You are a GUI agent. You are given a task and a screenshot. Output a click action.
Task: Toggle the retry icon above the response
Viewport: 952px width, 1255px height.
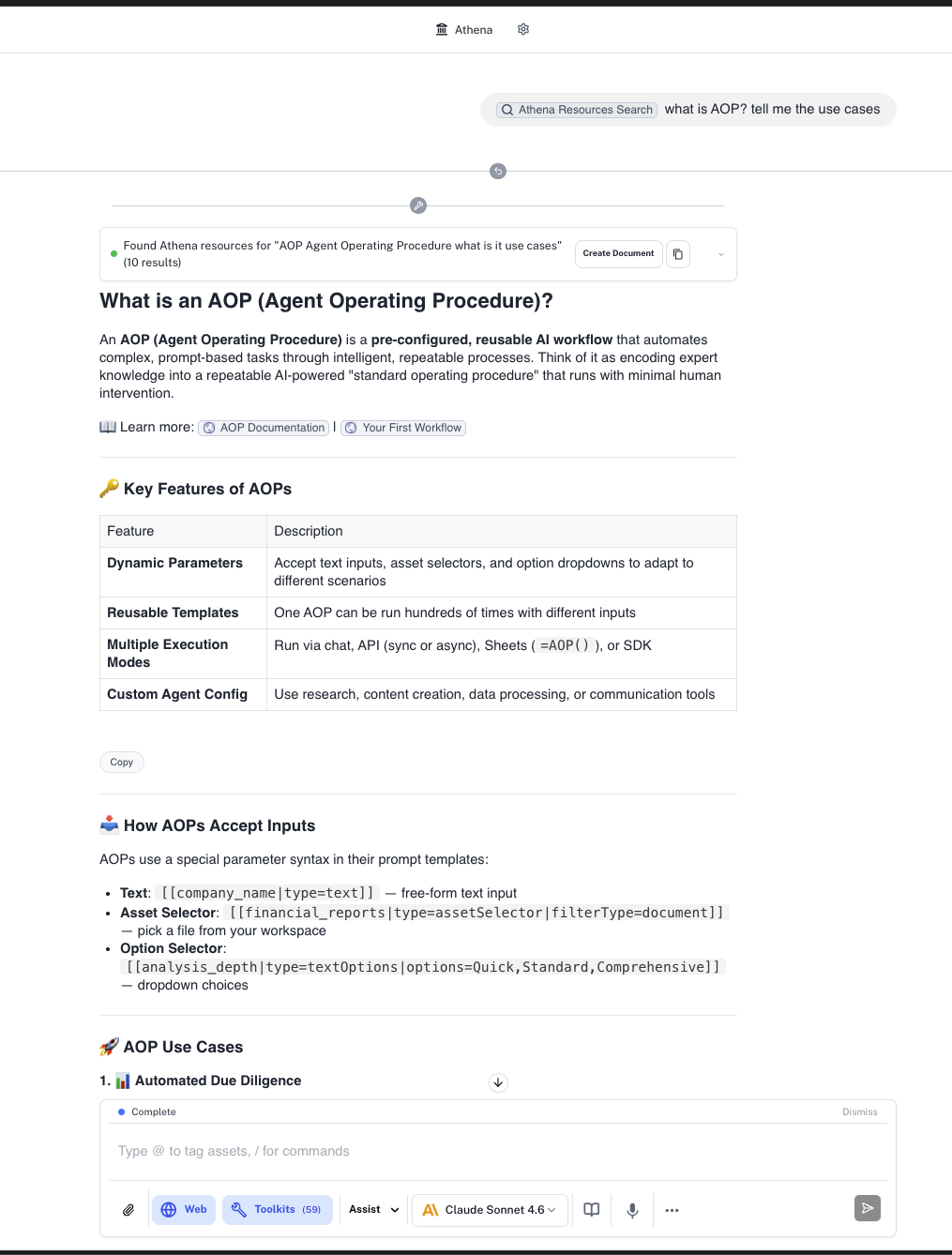[498, 171]
